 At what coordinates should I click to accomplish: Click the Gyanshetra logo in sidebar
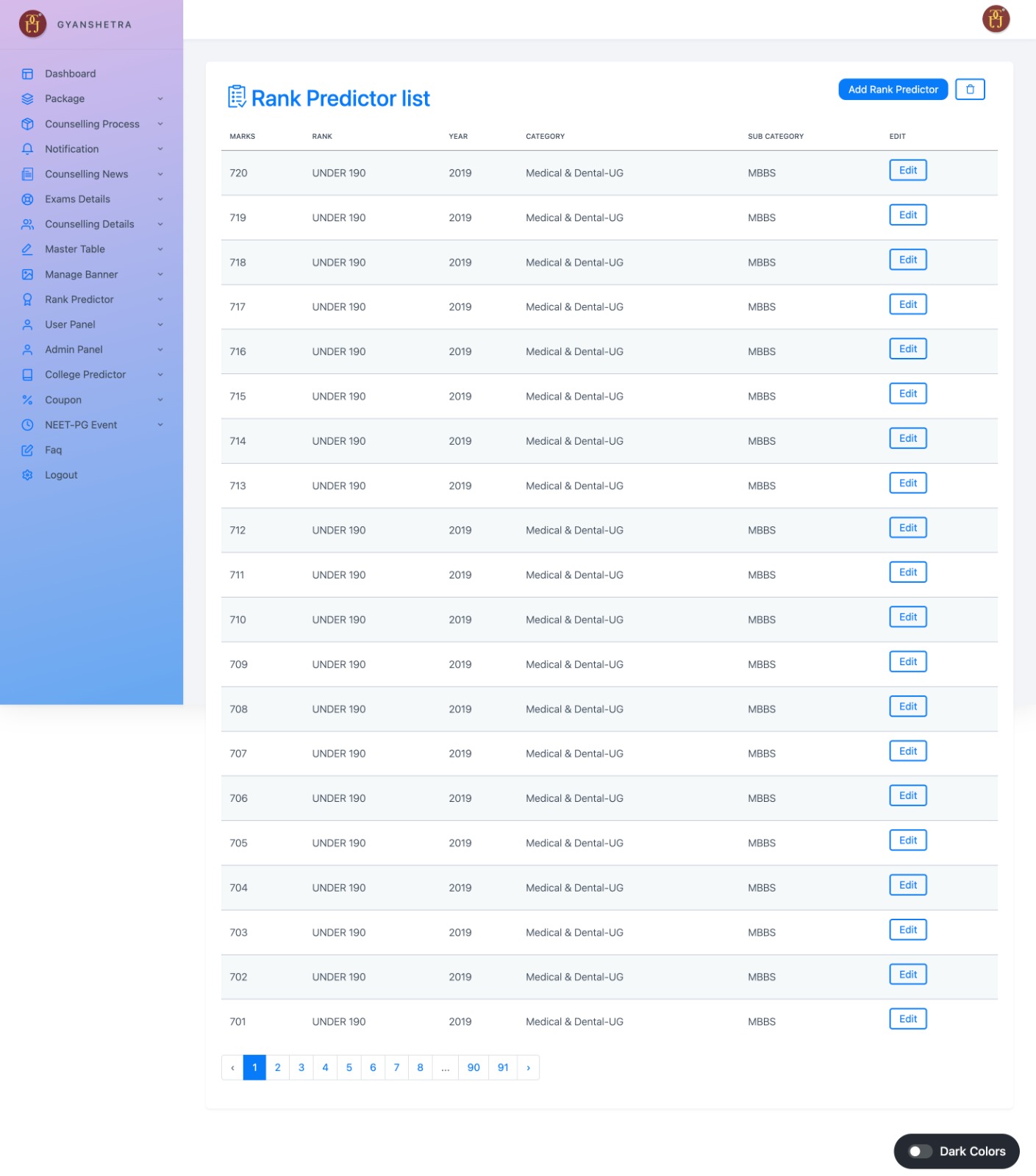(x=33, y=24)
